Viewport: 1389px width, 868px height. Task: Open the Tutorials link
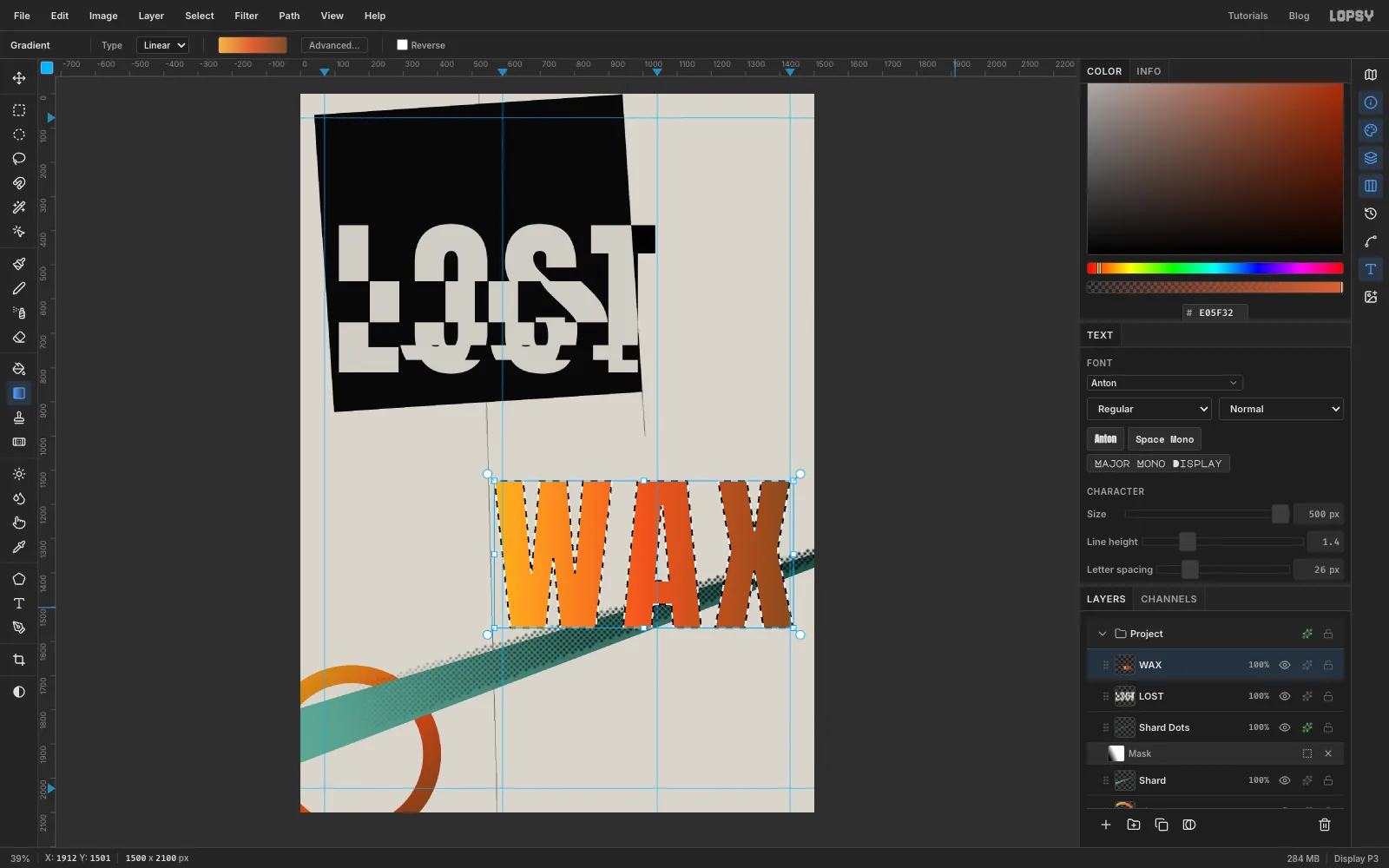point(1247,16)
